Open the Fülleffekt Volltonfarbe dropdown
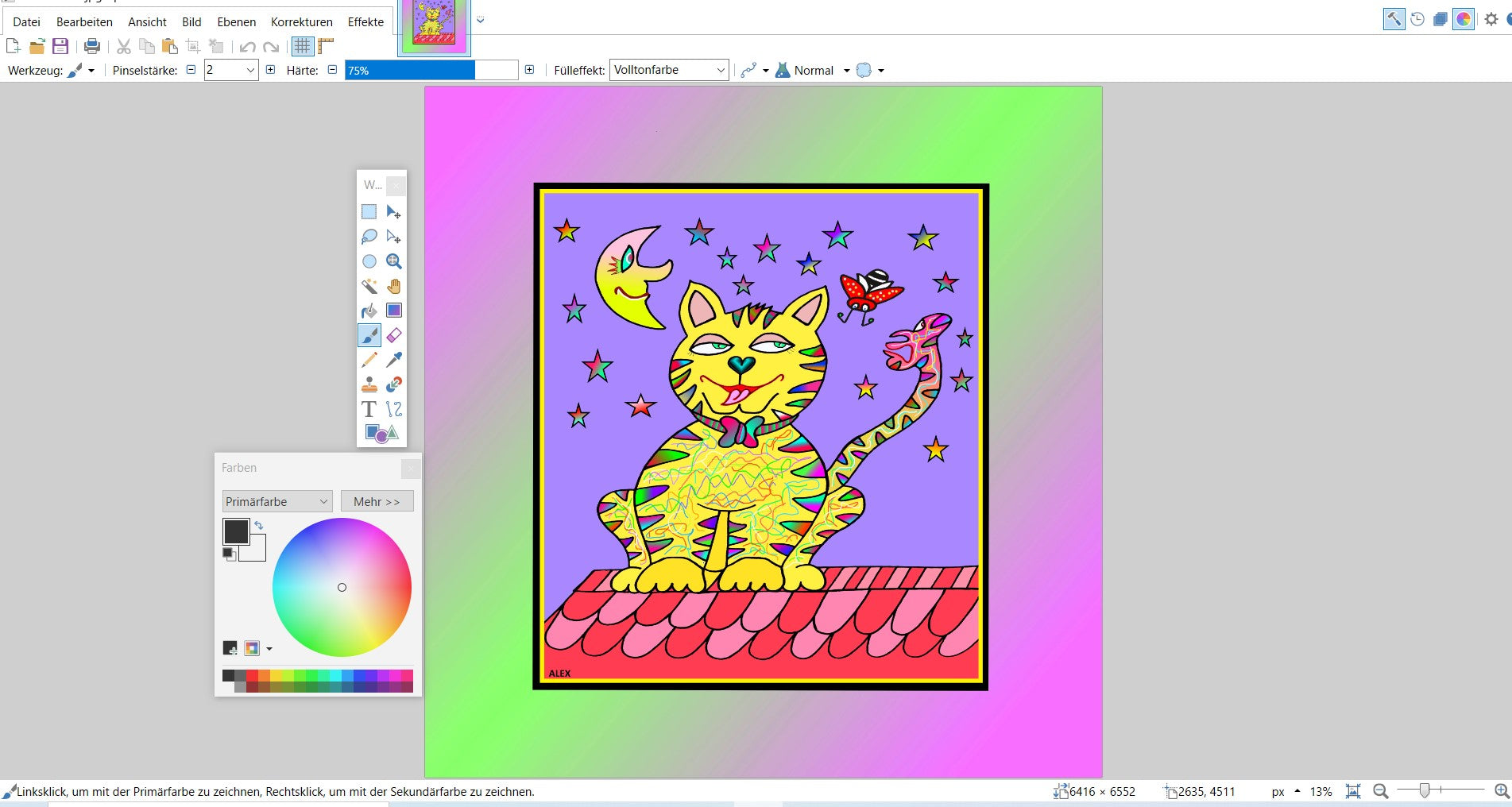Viewport: 1512px width, 807px height. pos(669,70)
